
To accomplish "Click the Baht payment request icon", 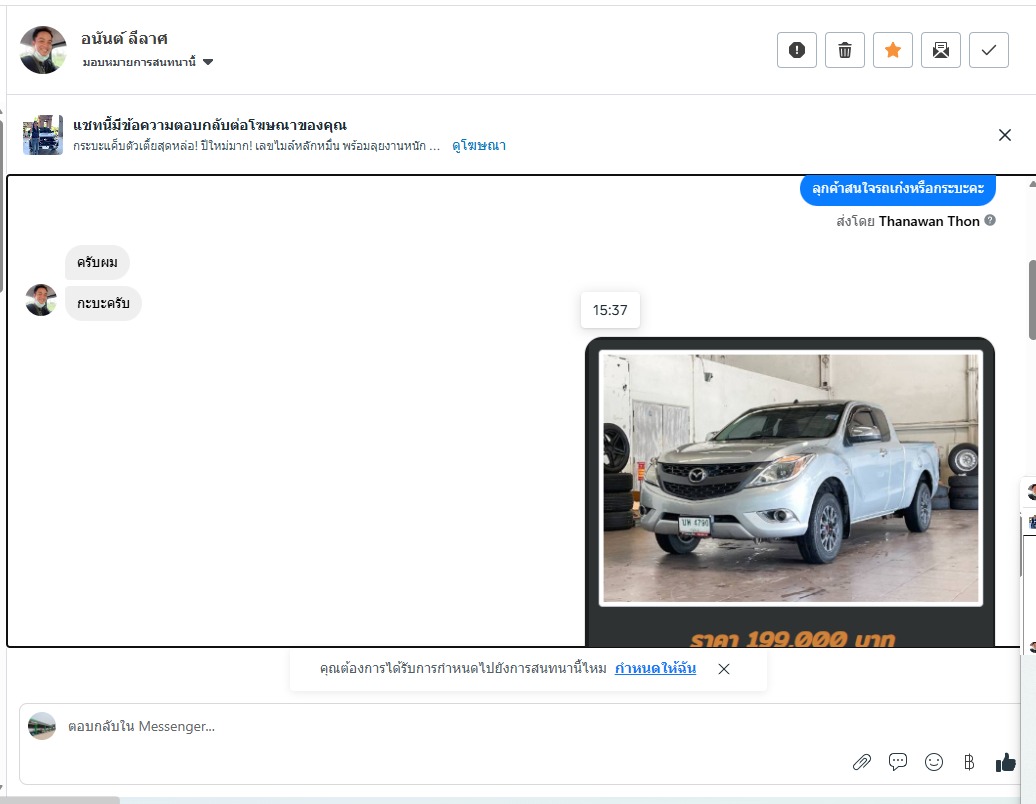I will [x=969, y=762].
